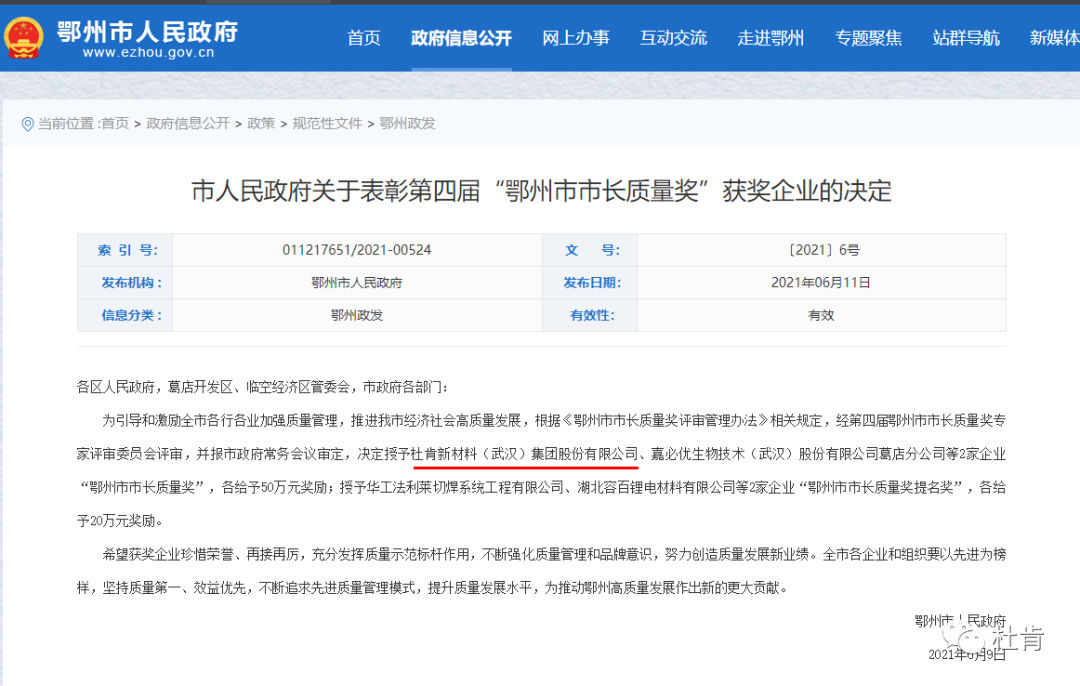Click the underlined company name 杜肯新材料（武汉）集团股份有限公司
1080x686 pixels.
click(x=525, y=454)
